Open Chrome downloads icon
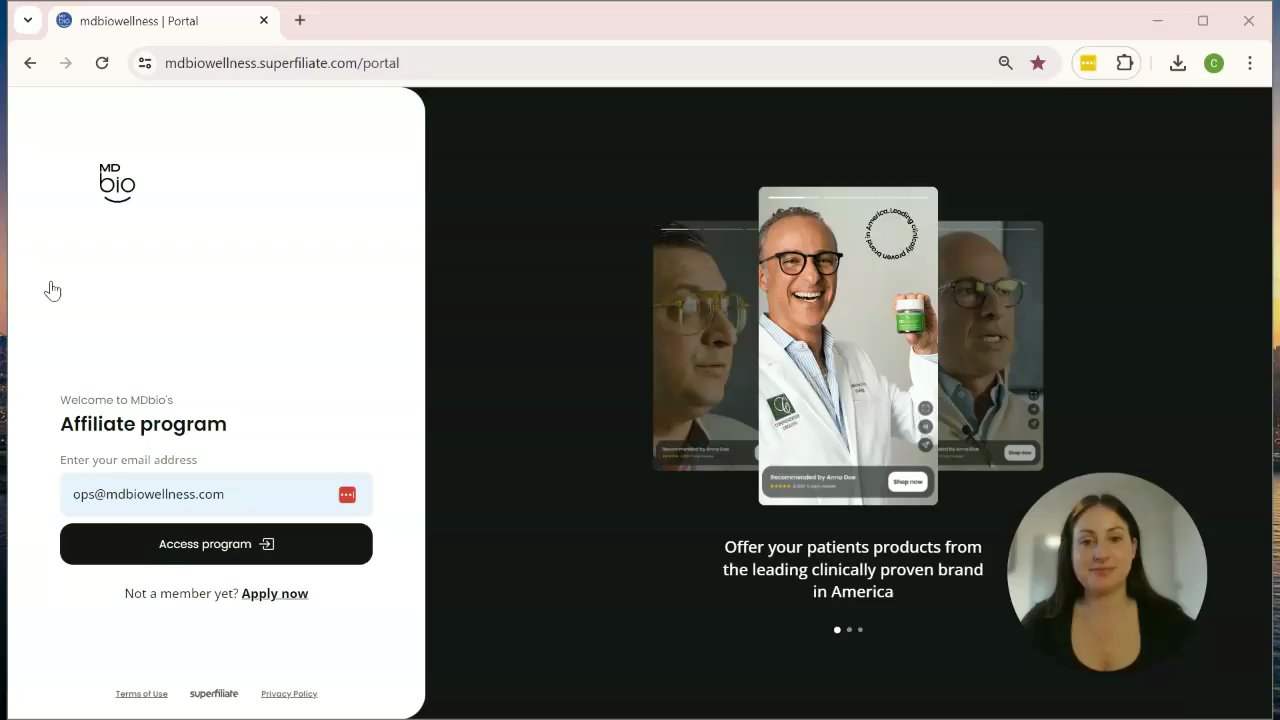The image size is (1280, 720). pos(1178,63)
